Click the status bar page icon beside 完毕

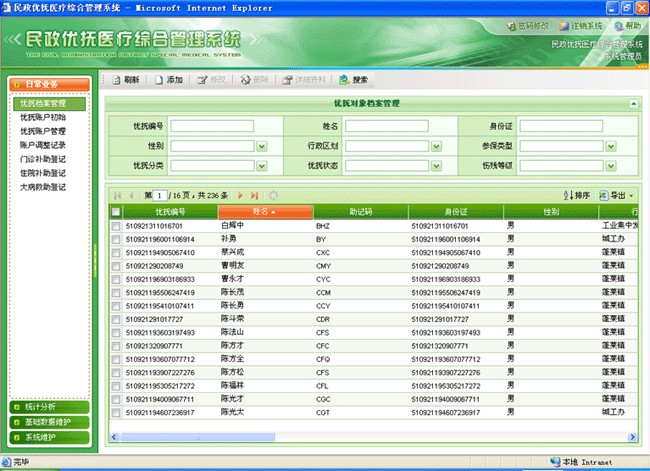(x=7, y=462)
